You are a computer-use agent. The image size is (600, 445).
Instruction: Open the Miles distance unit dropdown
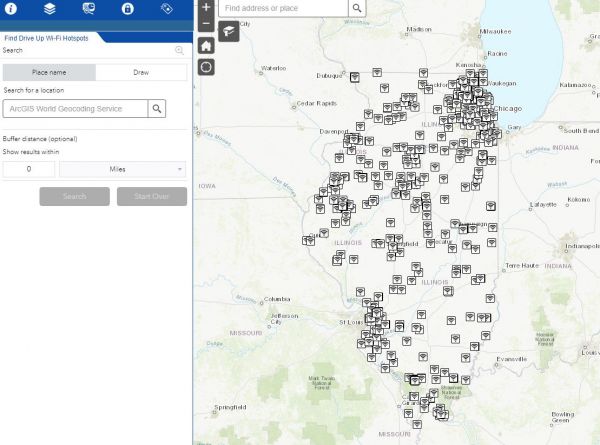pos(123,169)
